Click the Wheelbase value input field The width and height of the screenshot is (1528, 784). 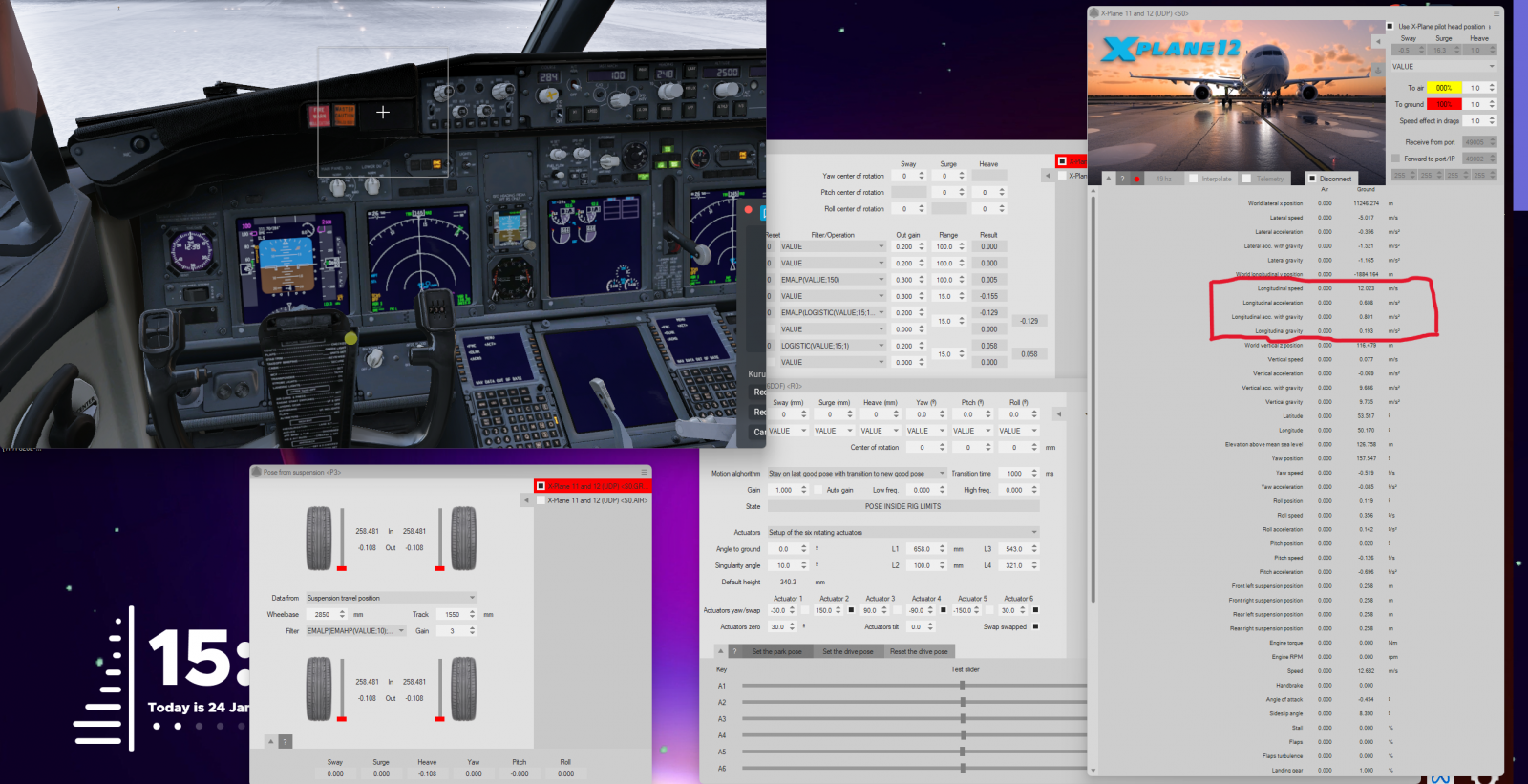coord(322,615)
